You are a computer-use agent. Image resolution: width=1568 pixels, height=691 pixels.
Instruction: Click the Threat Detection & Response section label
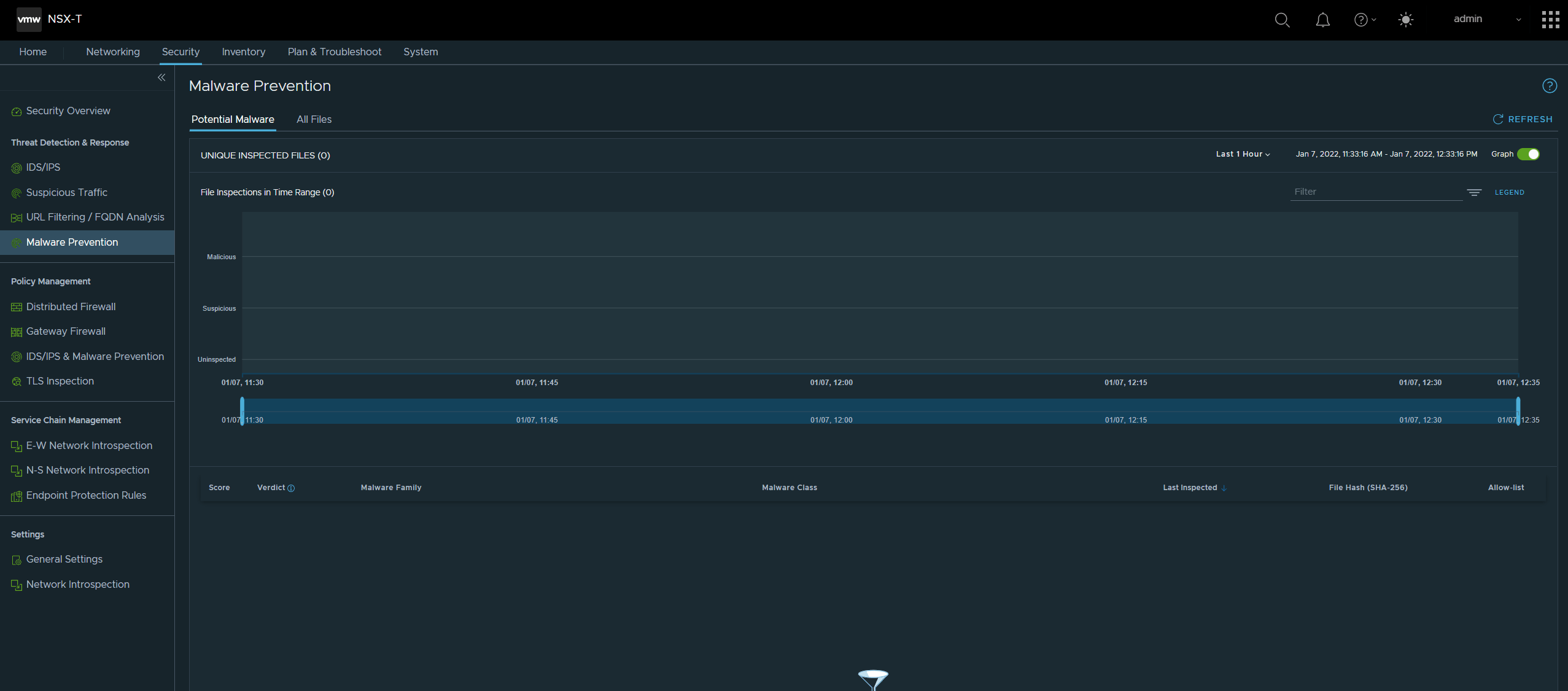click(x=70, y=142)
